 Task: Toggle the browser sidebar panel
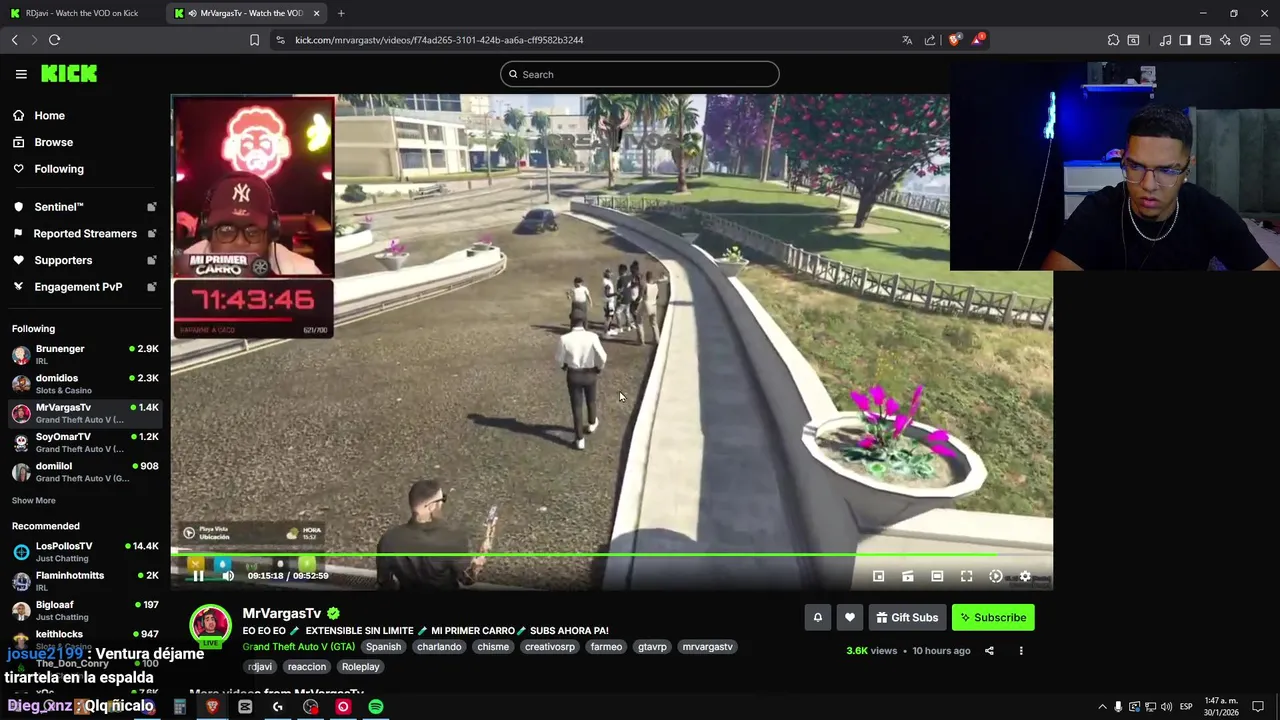[1185, 40]
